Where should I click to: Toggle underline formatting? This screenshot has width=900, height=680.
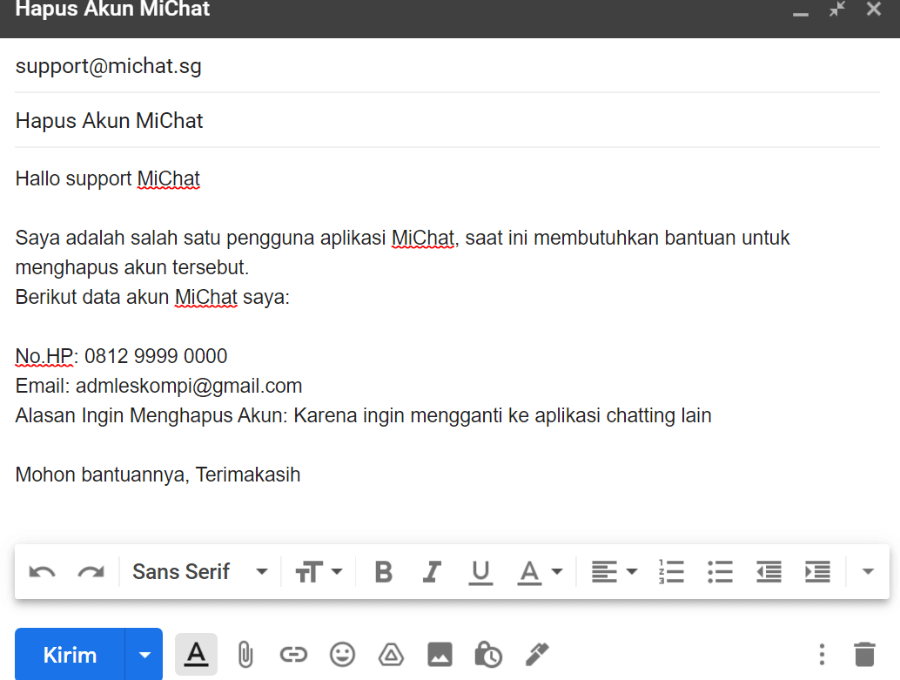[x=480, y=572]
